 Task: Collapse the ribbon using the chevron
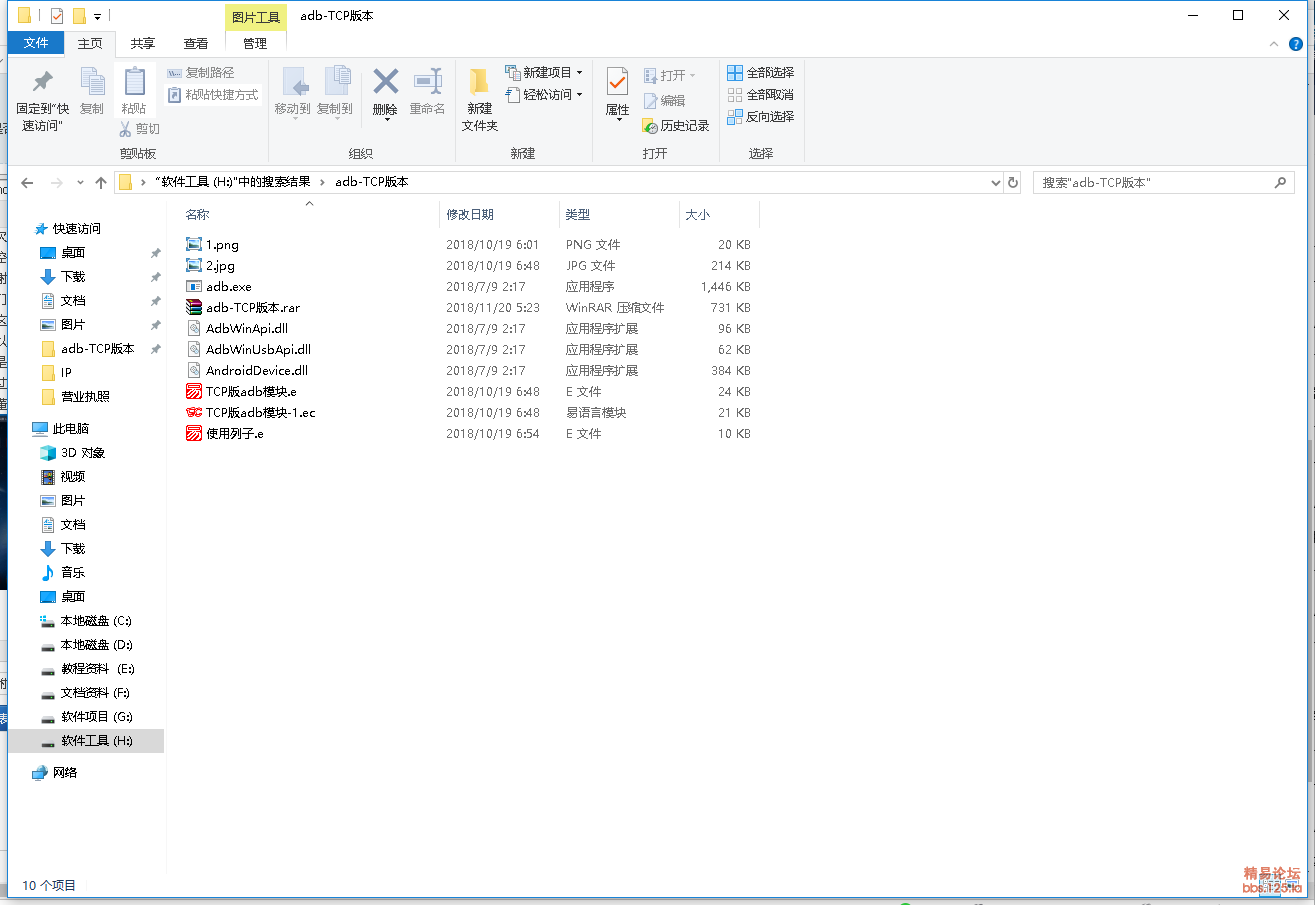pos(1274,44)
